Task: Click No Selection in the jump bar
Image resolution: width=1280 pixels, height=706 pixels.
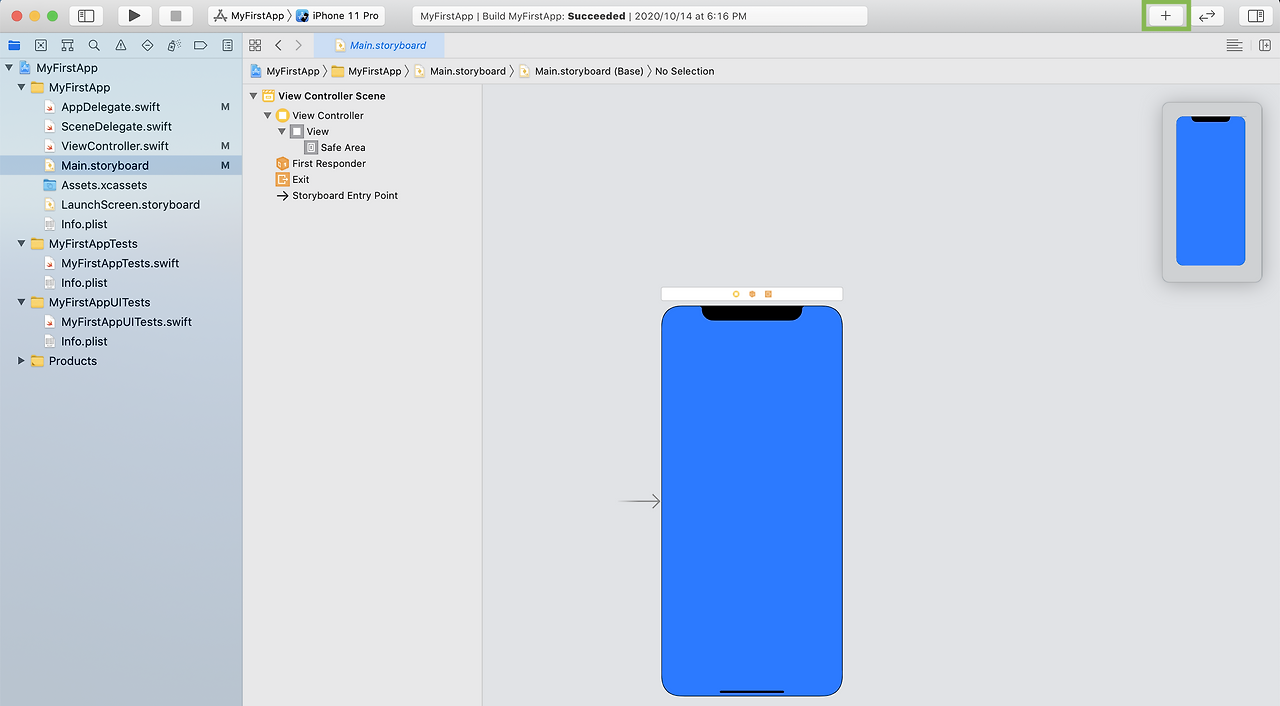Action: pos(685,71)
